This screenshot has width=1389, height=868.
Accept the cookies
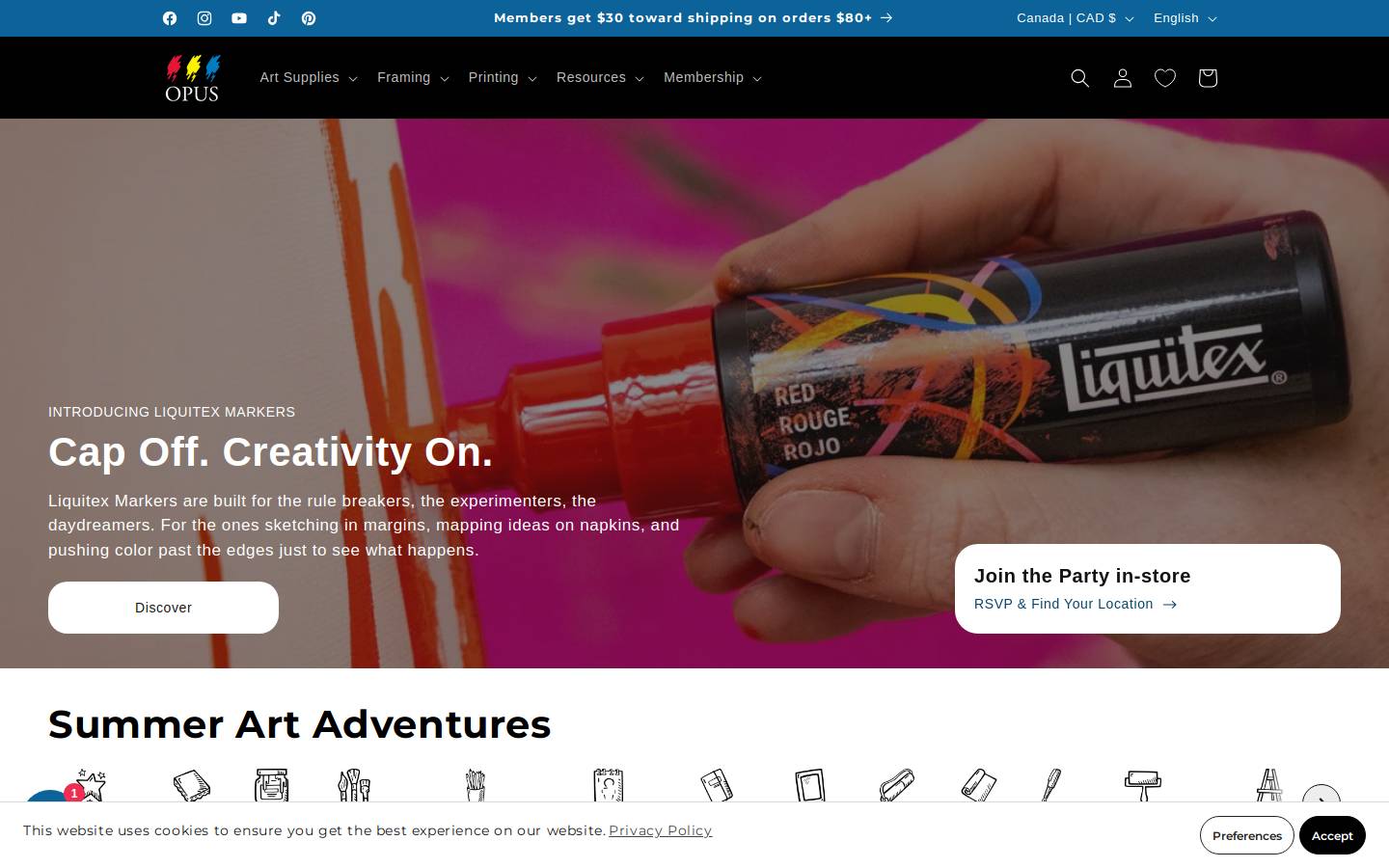pos(1332,835)
